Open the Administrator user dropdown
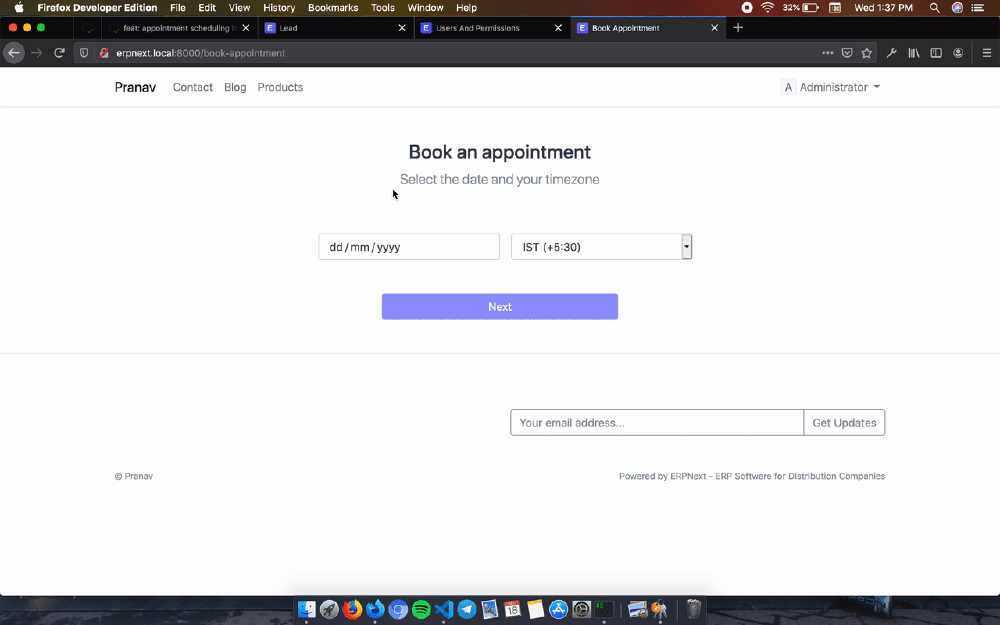 pos(831,87)
